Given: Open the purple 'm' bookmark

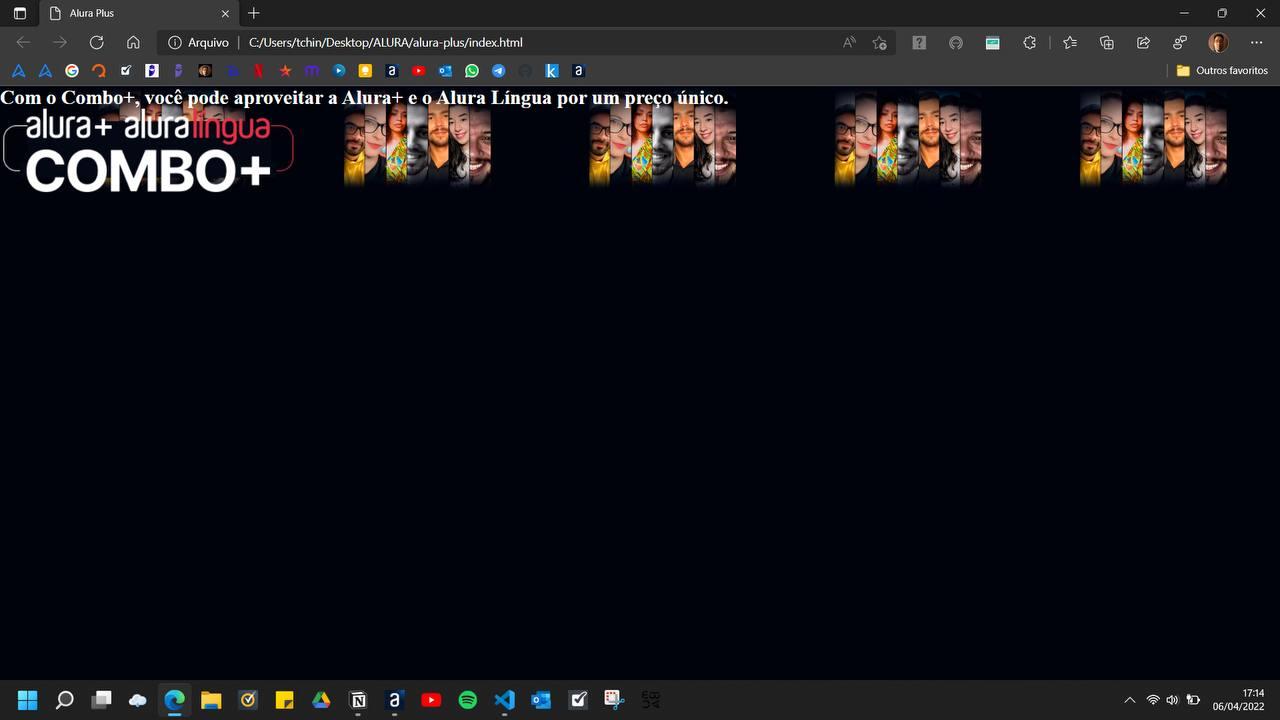Looking at the screenshot, I should click(312, 71).
